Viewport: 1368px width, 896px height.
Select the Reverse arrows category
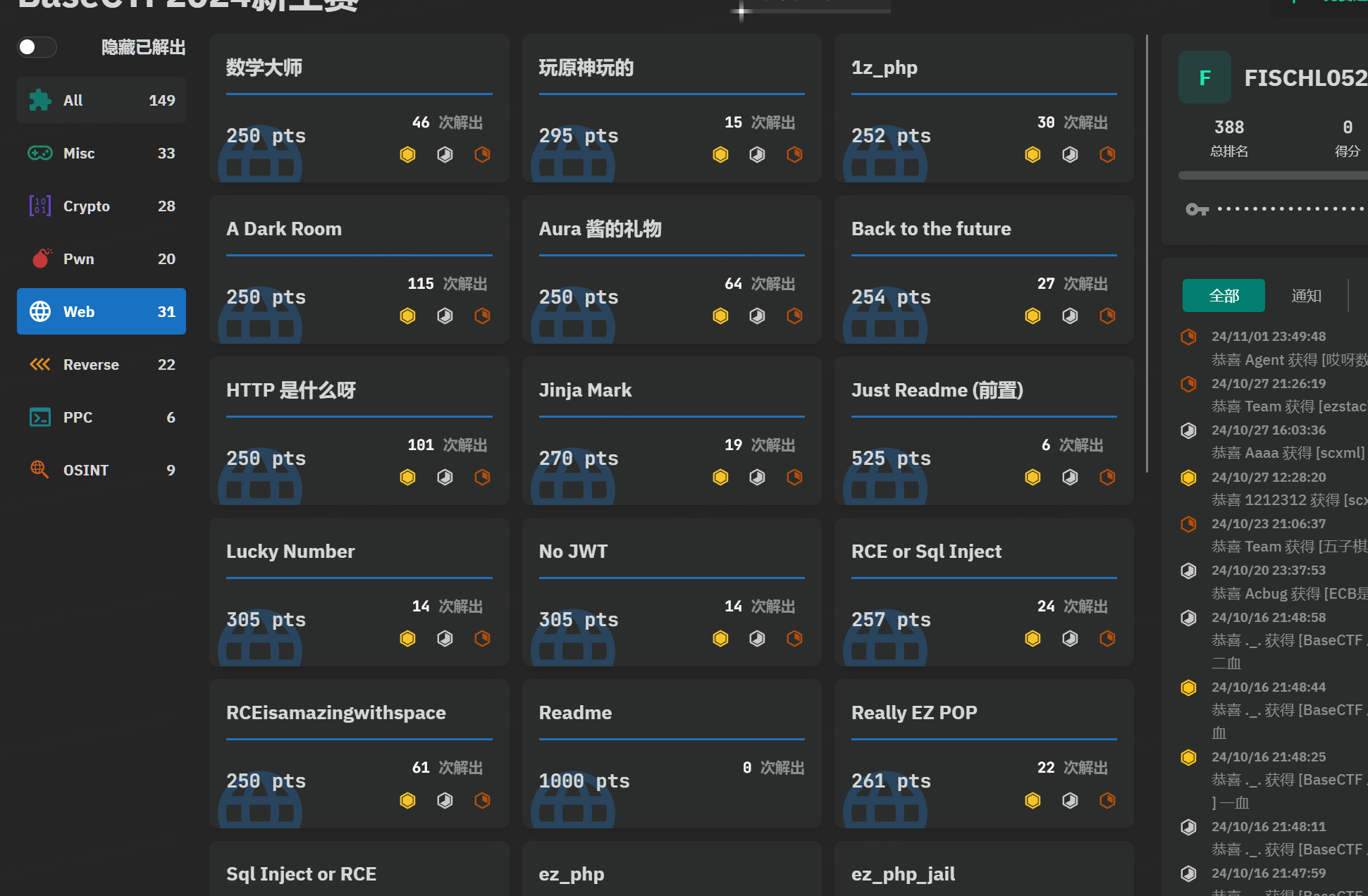click(101, 364)
